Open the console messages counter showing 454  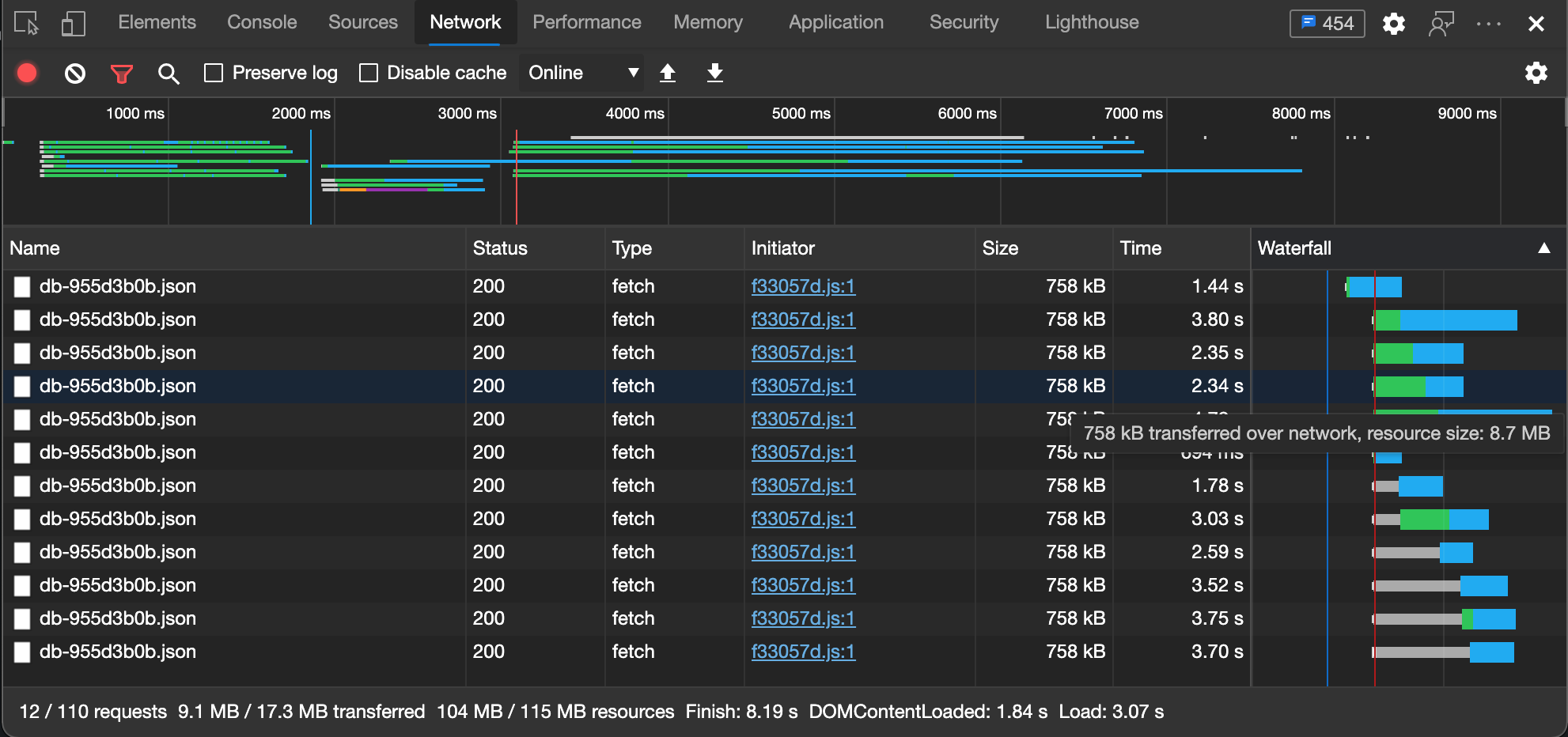pos(1327,23)
